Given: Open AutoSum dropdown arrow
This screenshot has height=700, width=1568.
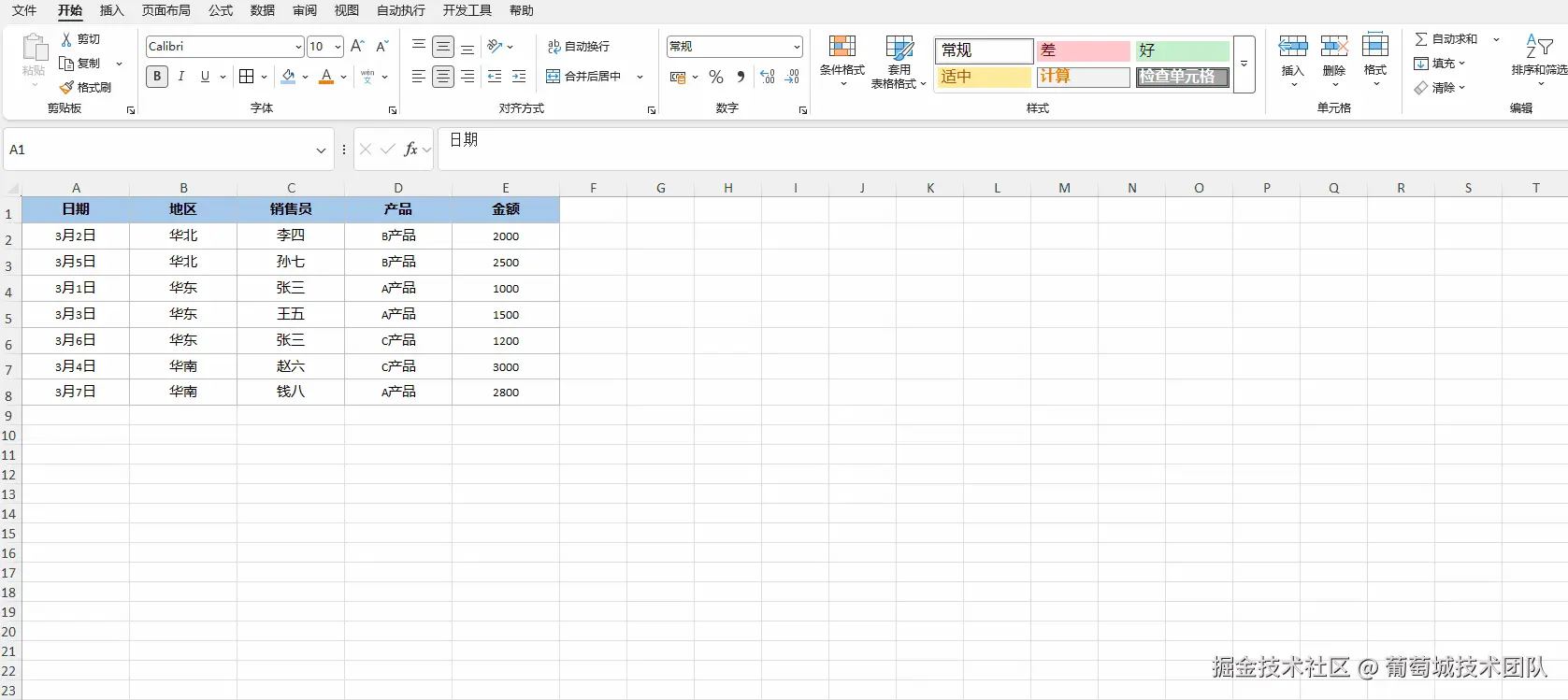Looking at the screenshot, I should 1496,39.
